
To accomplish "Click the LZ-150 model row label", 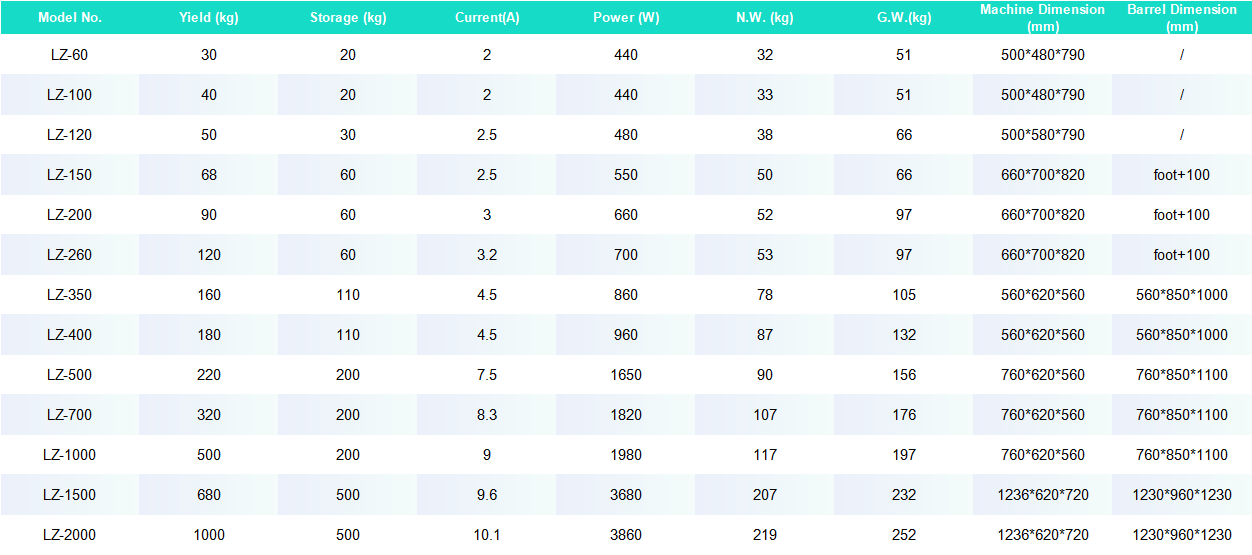I will 69,175.
